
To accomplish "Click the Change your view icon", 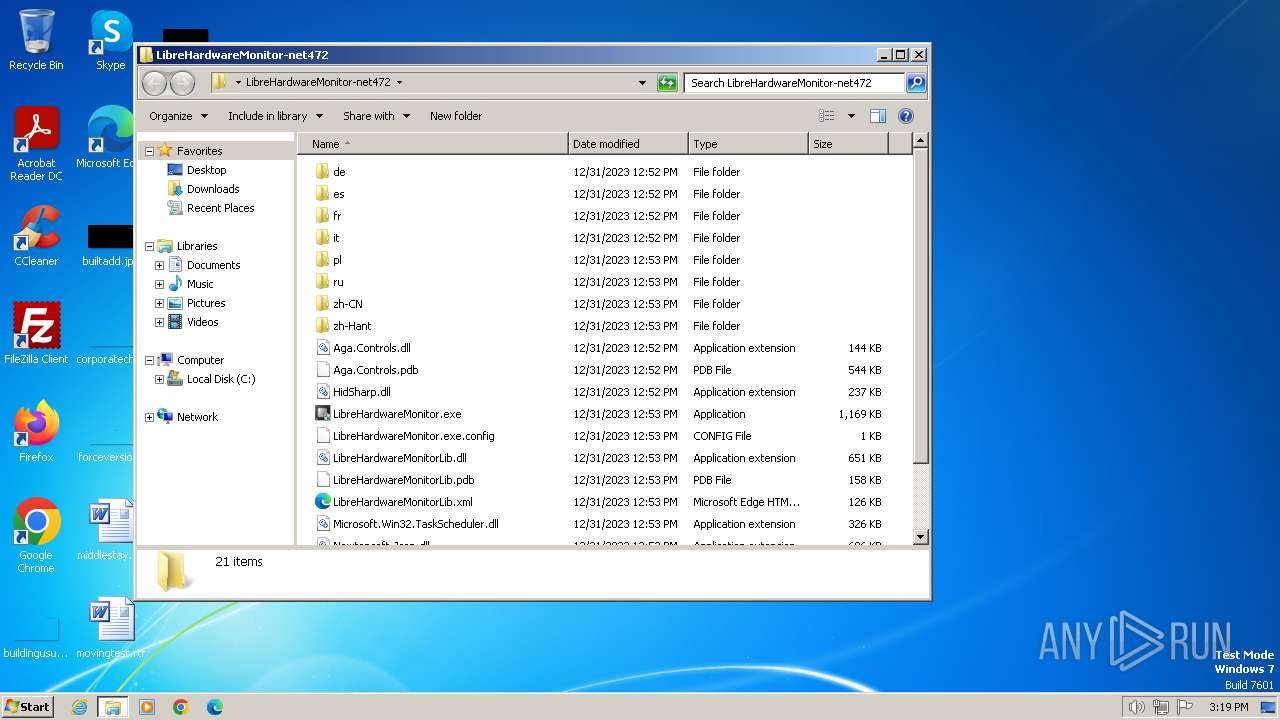I will (827, 116).
